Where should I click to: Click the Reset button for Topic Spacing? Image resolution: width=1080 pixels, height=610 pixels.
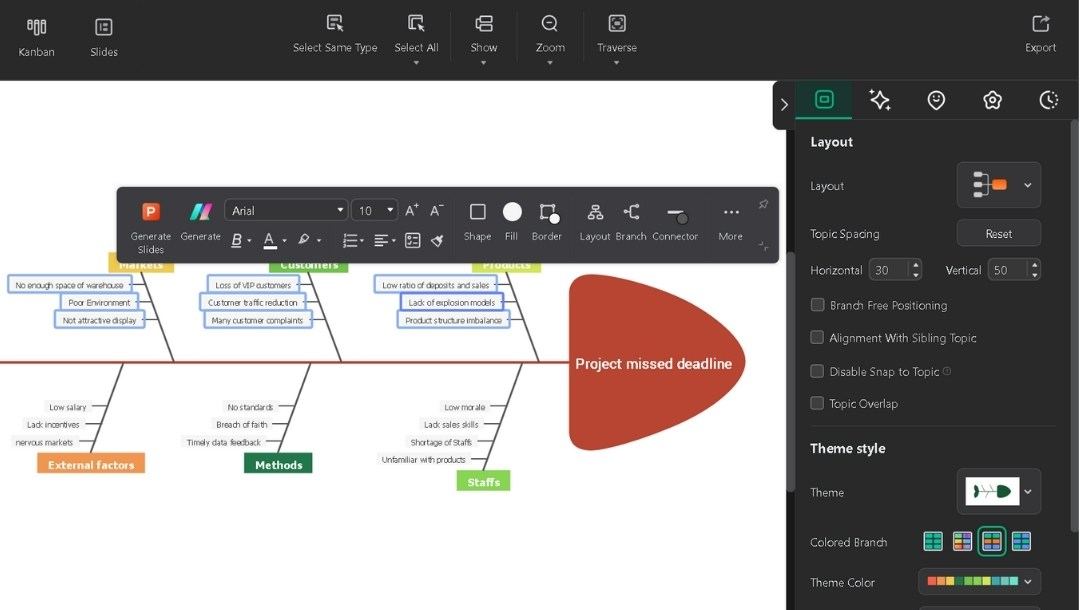pos(998,233)
